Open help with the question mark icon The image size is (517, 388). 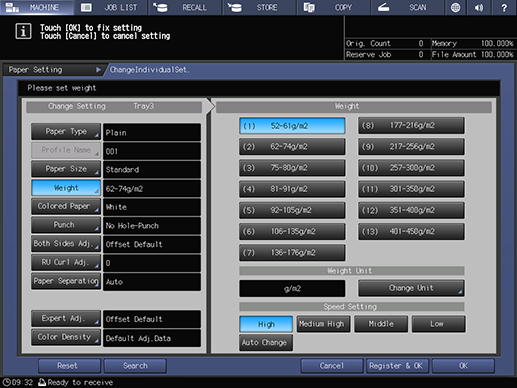(x=504, y=7)
